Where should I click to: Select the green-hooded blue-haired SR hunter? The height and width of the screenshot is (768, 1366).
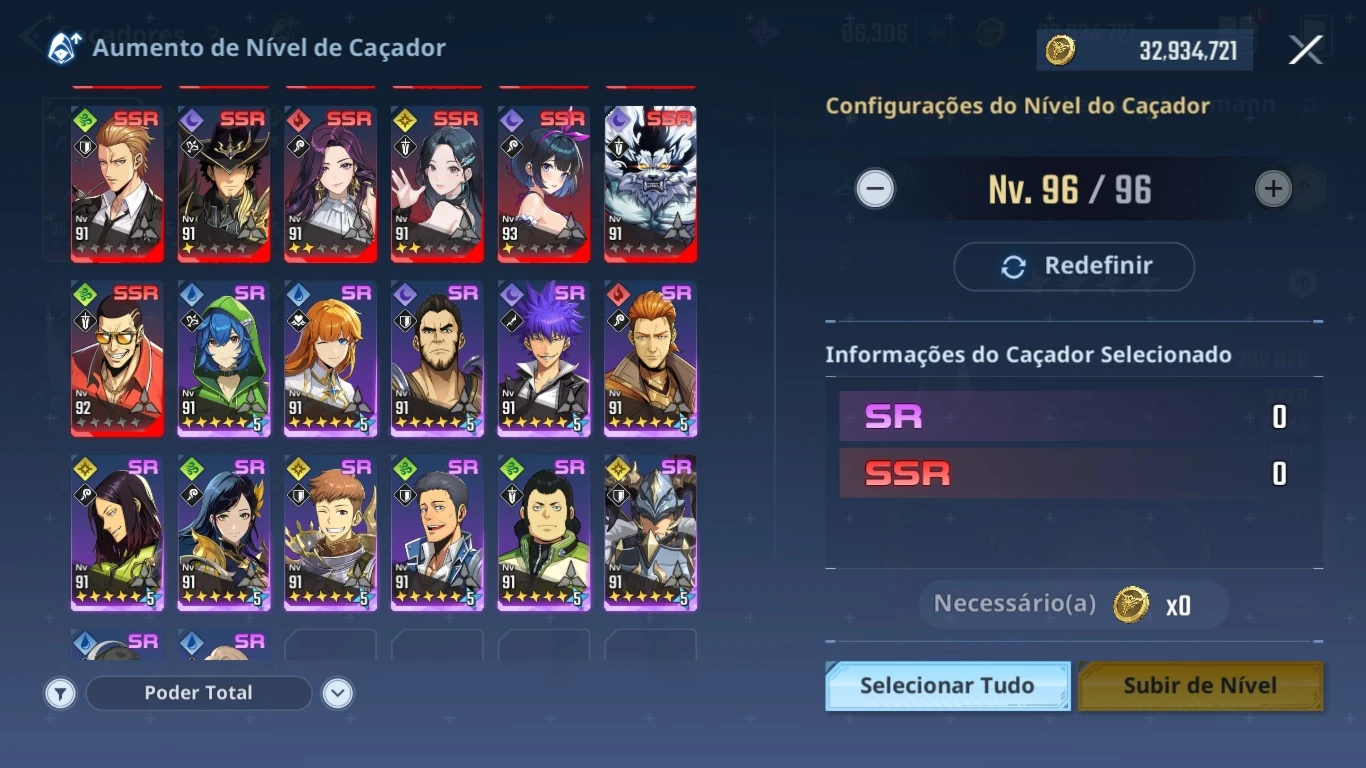(x=224, y=359)
